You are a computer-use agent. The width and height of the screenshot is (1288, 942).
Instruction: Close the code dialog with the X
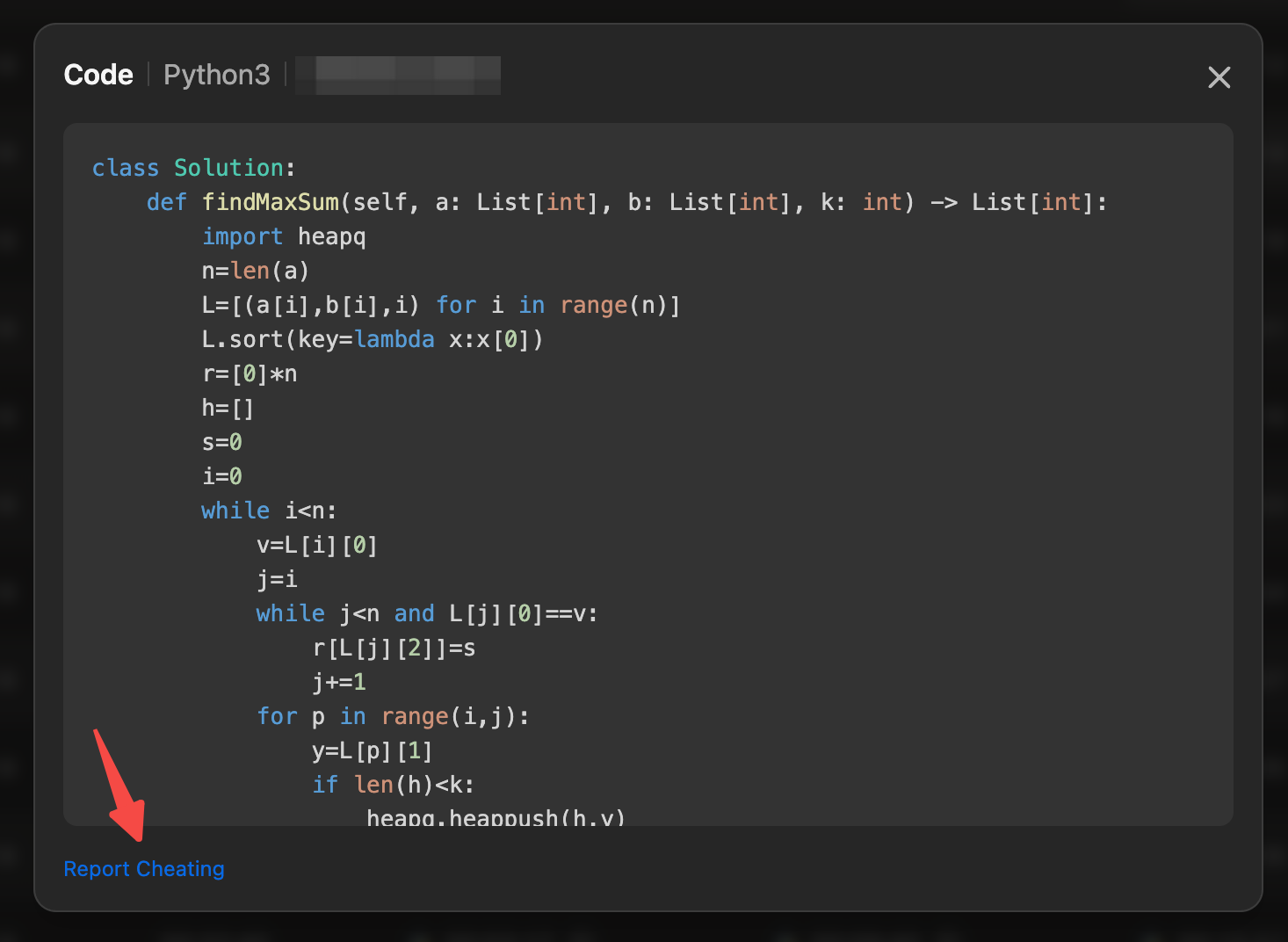click(1219, 77)
